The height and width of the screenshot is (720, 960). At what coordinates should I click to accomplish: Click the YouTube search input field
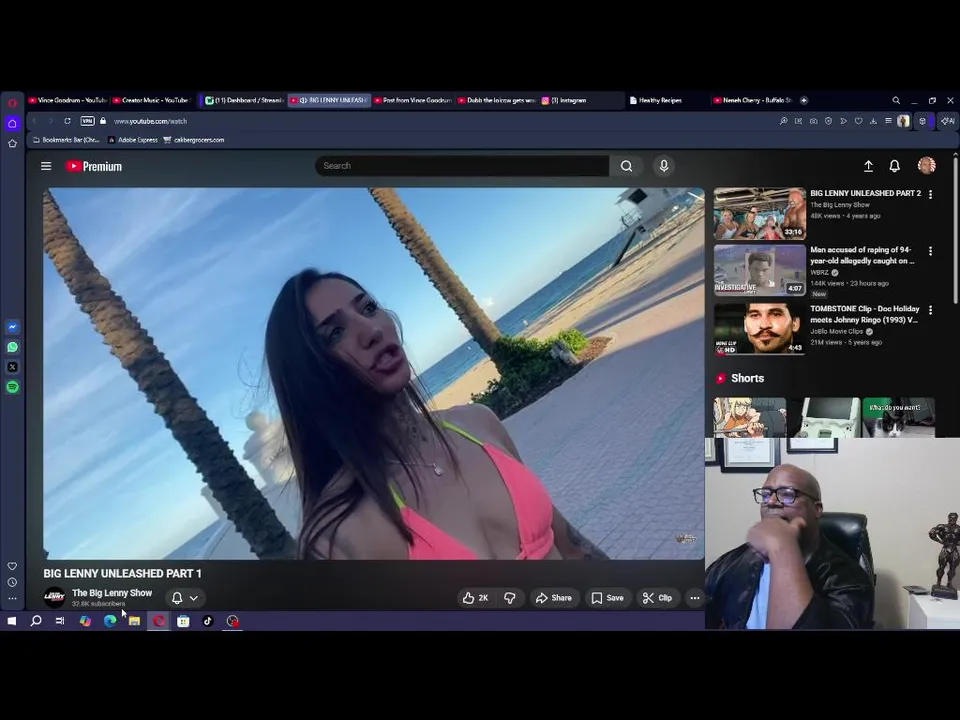click(x=462, y=166)
